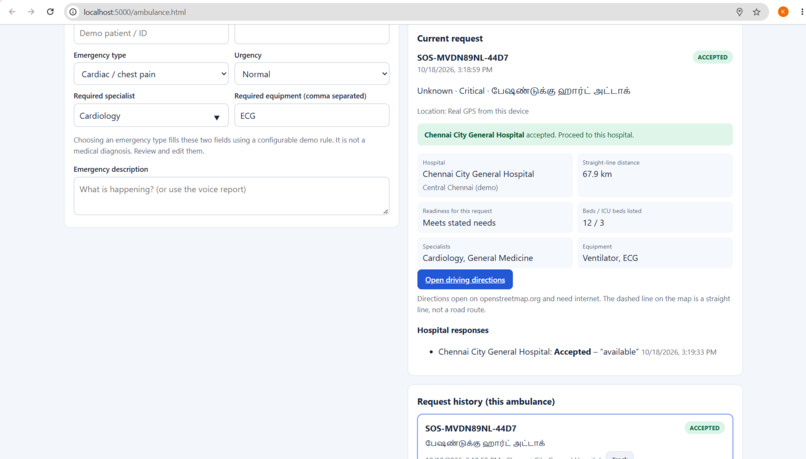Image resolution: width=806 pixels, height=459 pixels.
Task: Click the Equipment tile Ventilator, ECG
Action: click(x=655, y=253)
